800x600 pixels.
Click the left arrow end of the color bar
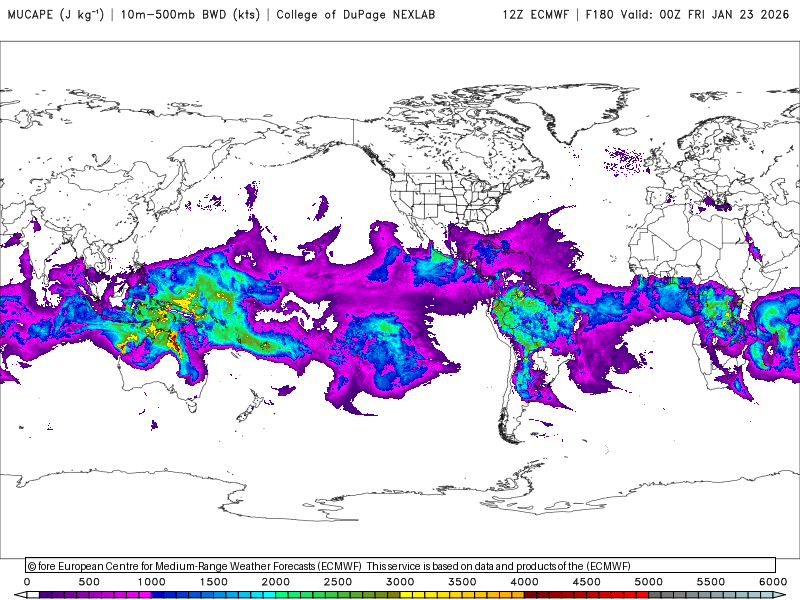pos(20,595)
